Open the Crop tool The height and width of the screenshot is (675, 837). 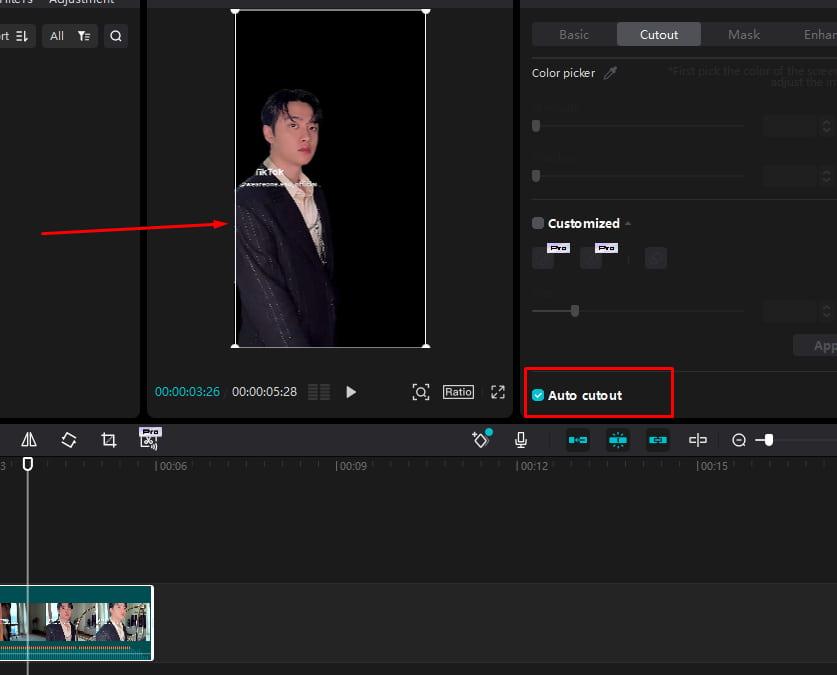pyautogui.click(x=108, y=439)
